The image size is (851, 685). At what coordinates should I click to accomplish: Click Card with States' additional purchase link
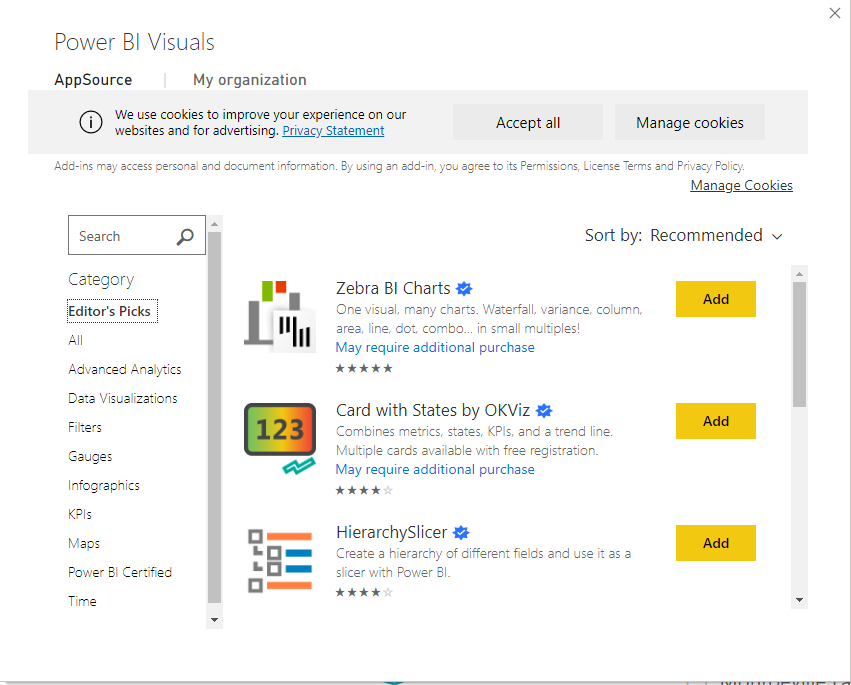pyautogui.click(x=435, y=470)
